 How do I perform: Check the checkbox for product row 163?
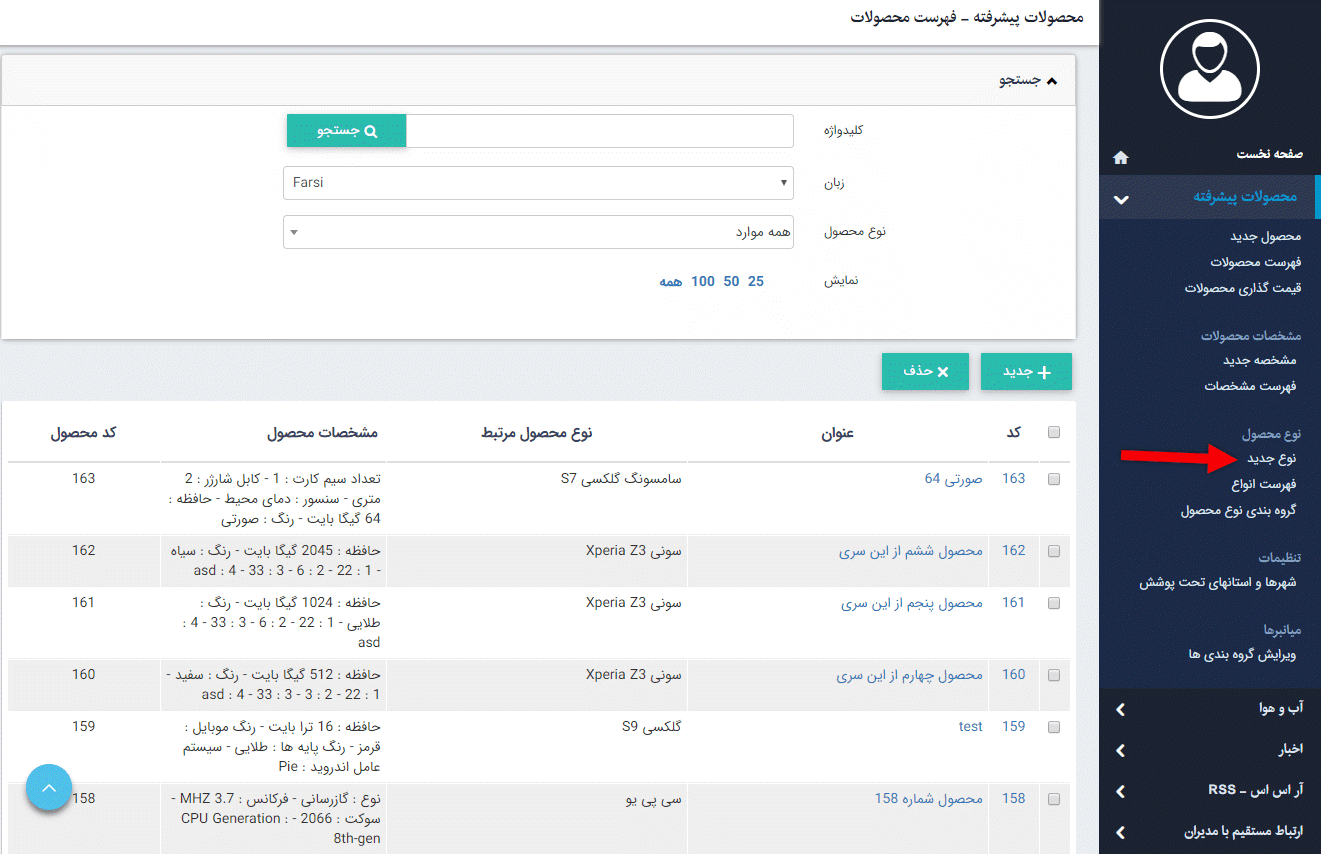point(1053,478)
